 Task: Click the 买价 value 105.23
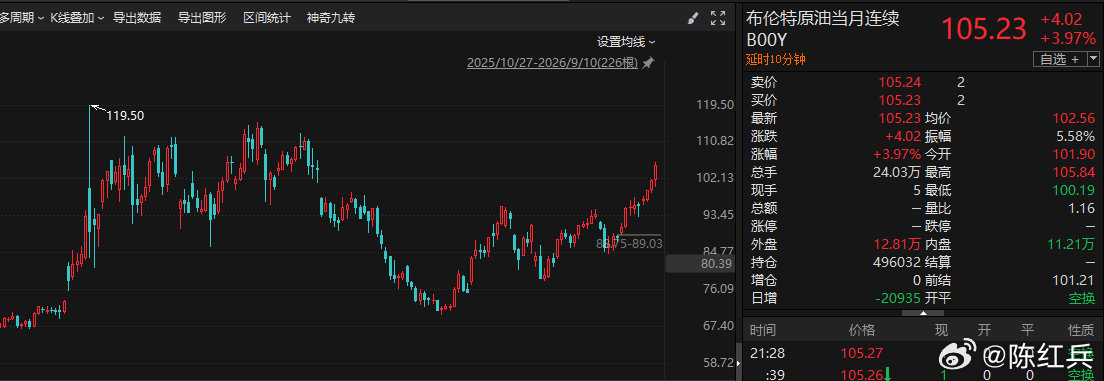(x=899, y=100)
